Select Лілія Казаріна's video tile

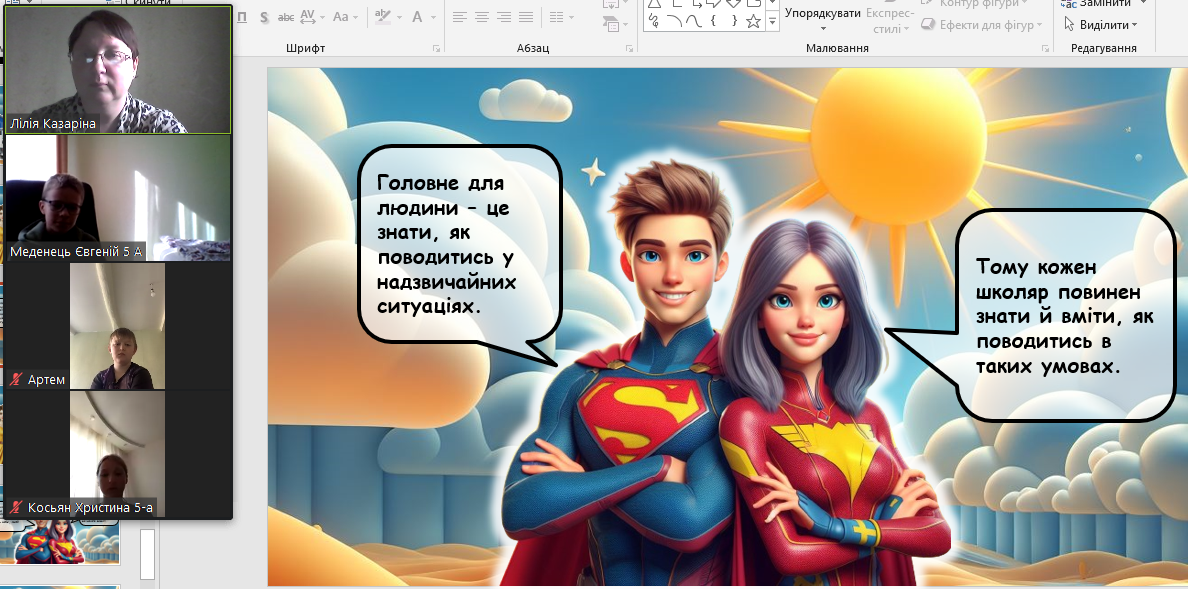pyautogui.click(x=117, y=70)
